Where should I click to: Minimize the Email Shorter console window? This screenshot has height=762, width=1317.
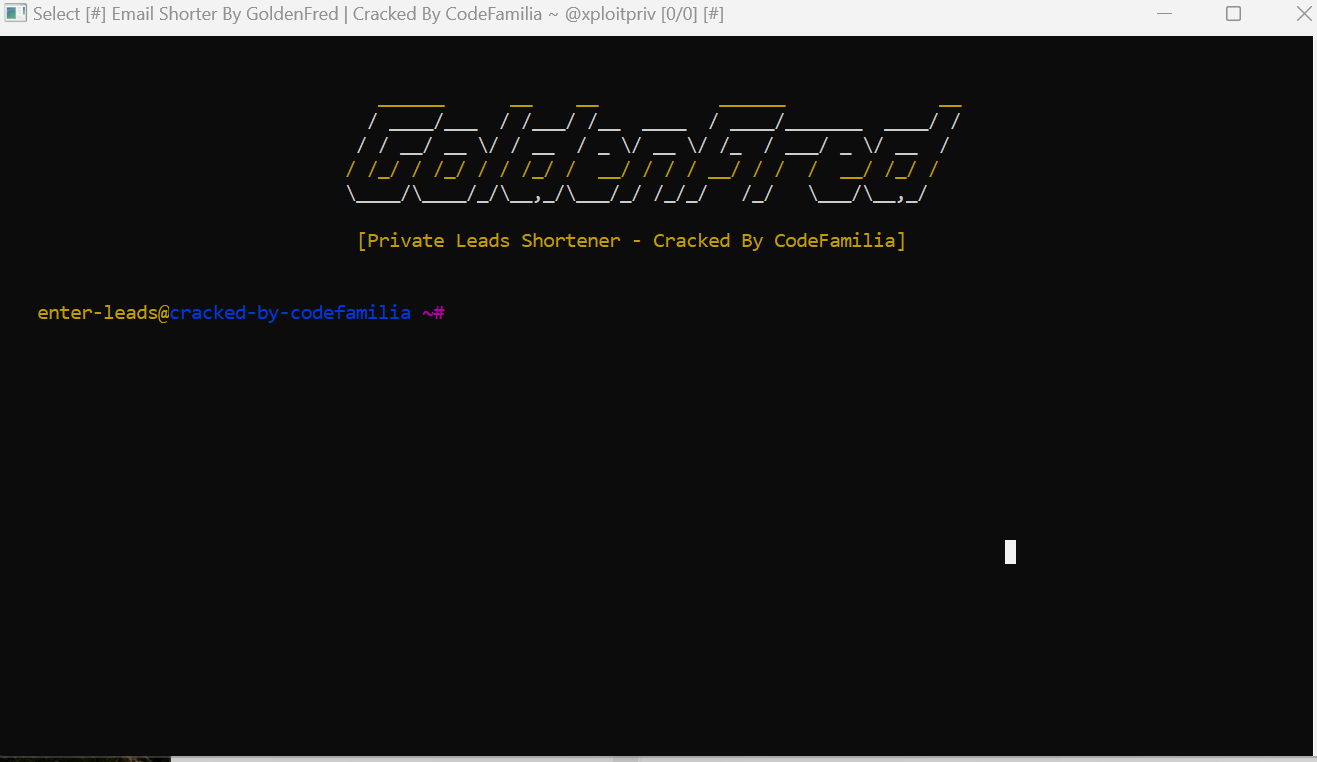(x=1165, y=13)
